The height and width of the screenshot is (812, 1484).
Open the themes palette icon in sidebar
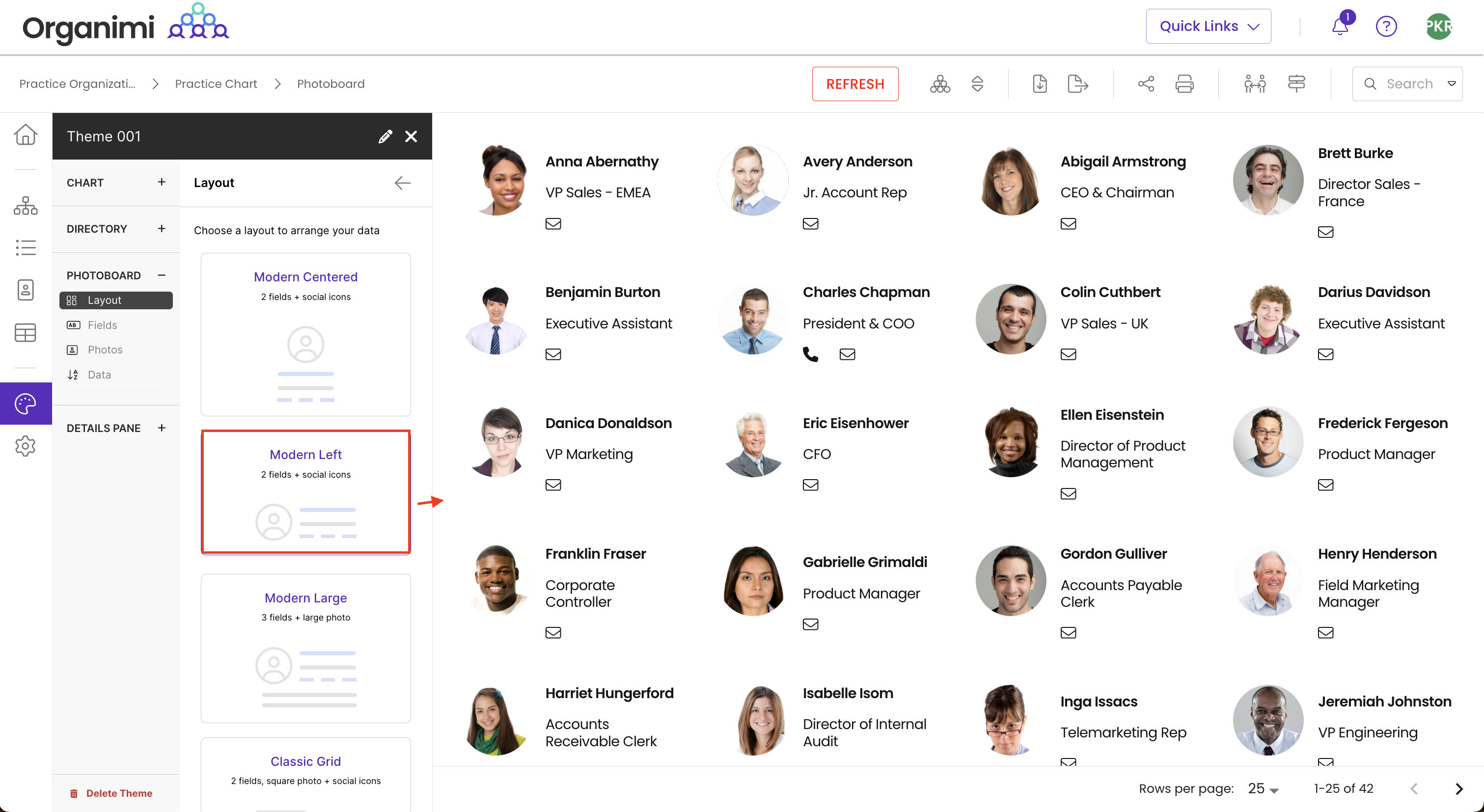click(x=26, y=404)
